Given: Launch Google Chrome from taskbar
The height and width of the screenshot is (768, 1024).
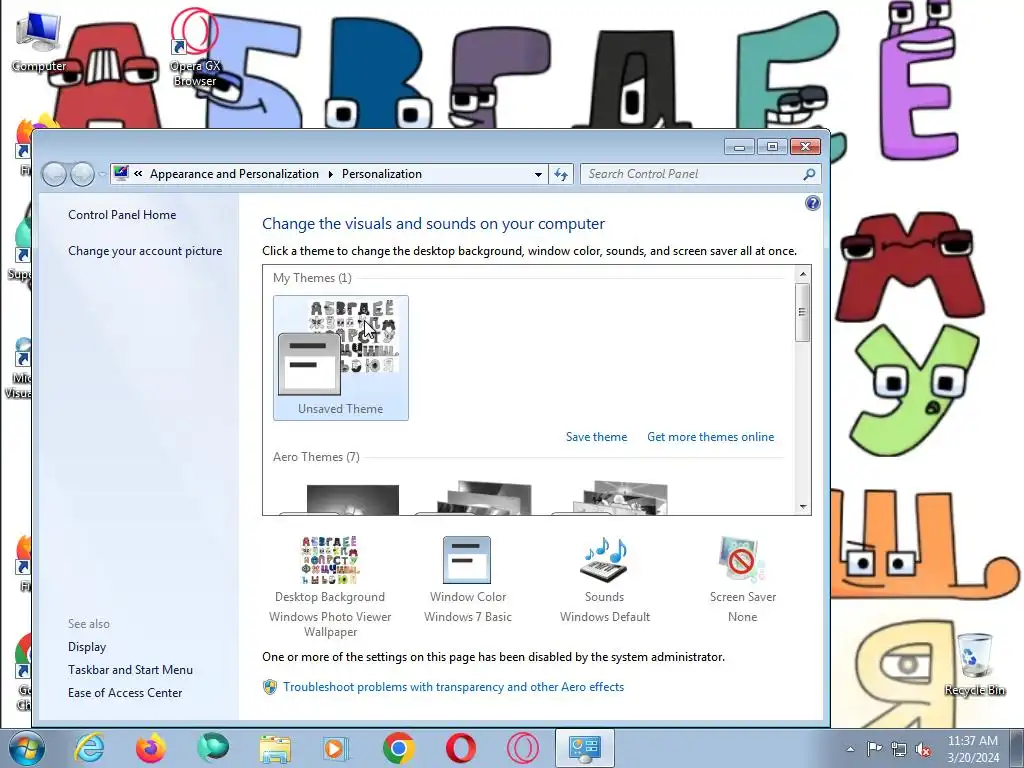Looking at the screenshot, I should tap(399, 748).
